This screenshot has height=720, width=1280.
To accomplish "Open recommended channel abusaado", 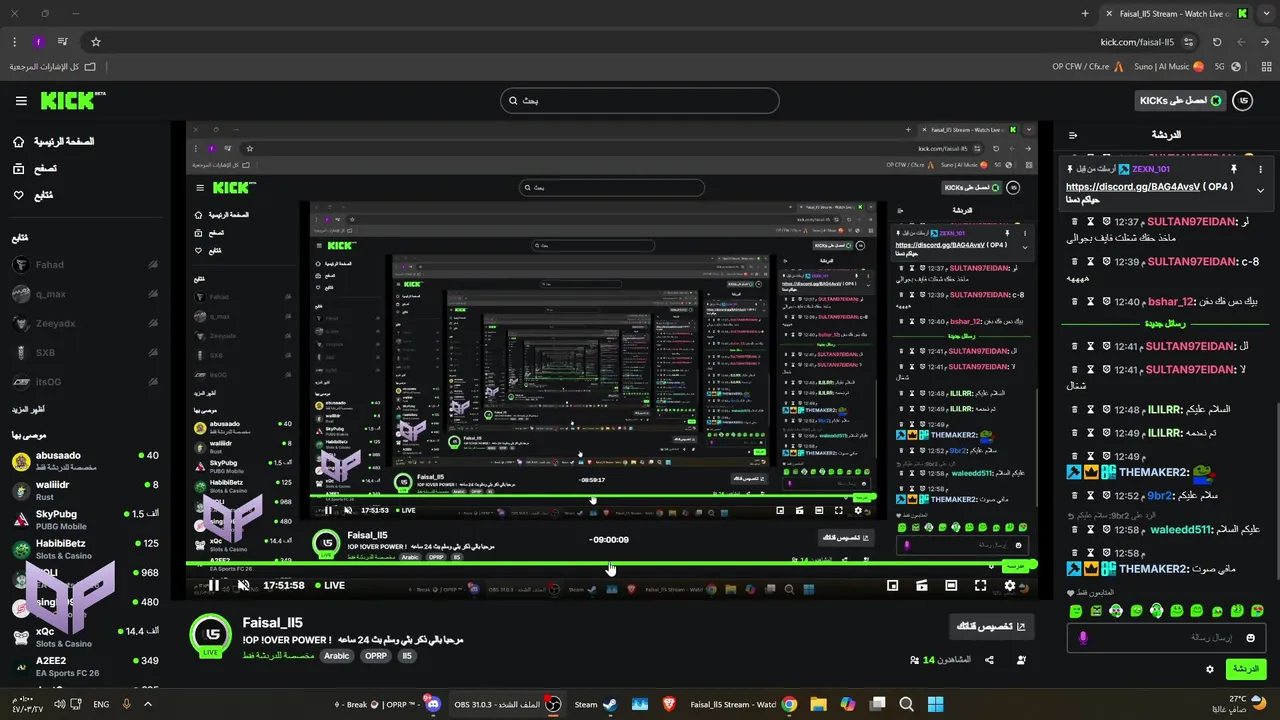I will click(85, 461).
